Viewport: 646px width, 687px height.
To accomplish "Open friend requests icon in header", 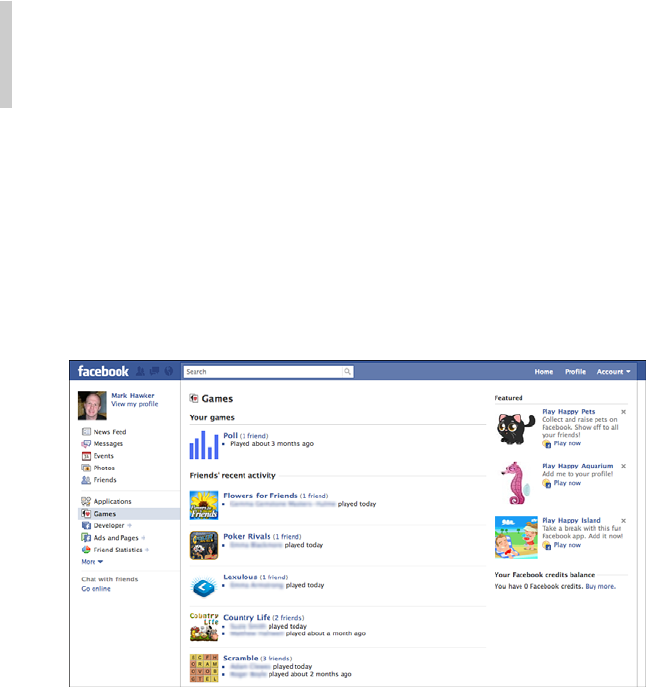I will pos(140,372).
